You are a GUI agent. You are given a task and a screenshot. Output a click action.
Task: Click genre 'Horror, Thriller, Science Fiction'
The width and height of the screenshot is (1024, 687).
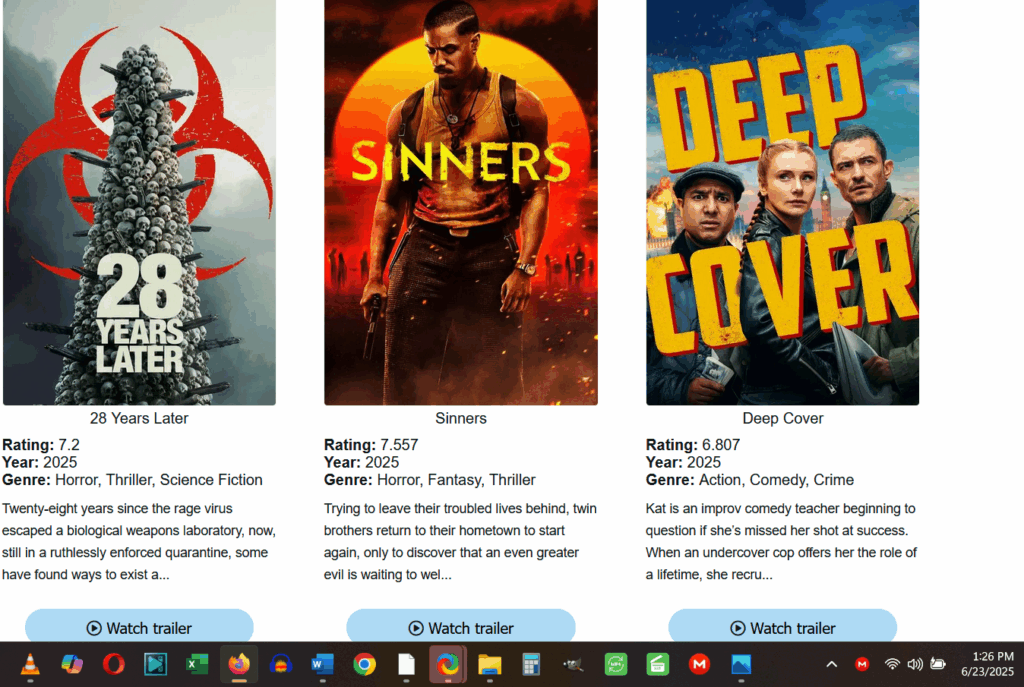[x=159, y=480]
